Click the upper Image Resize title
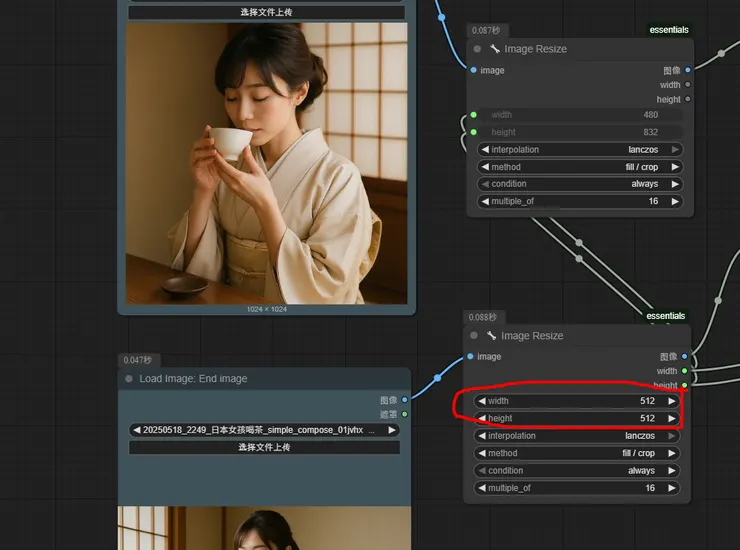Screen dimensions: 740x550 click(x=535, y=49)
